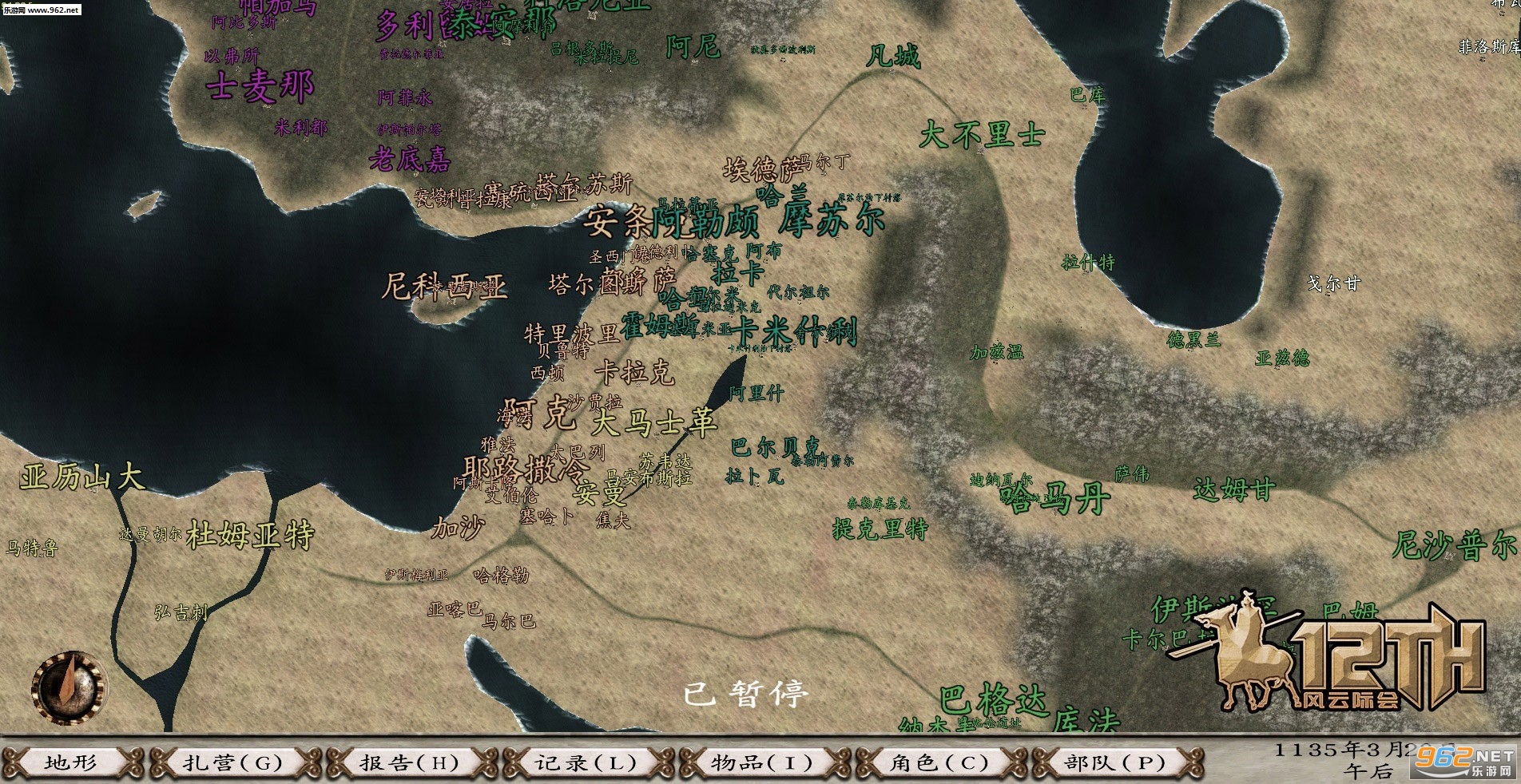Click the 提克里特 label
This screenshot has height=784, width=1521.
click(880, 529)
